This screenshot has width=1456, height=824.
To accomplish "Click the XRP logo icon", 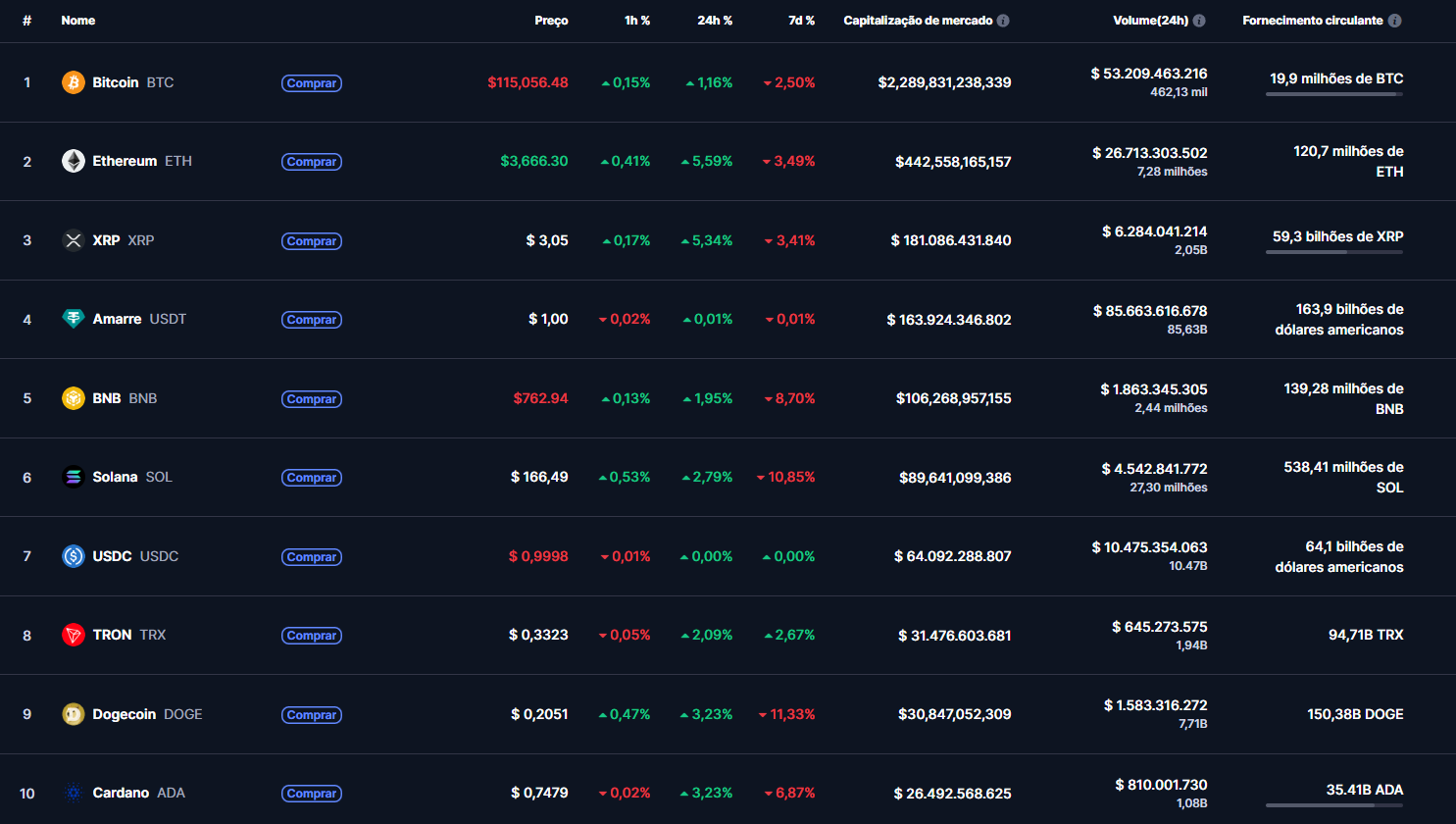I will click(74, 240).
